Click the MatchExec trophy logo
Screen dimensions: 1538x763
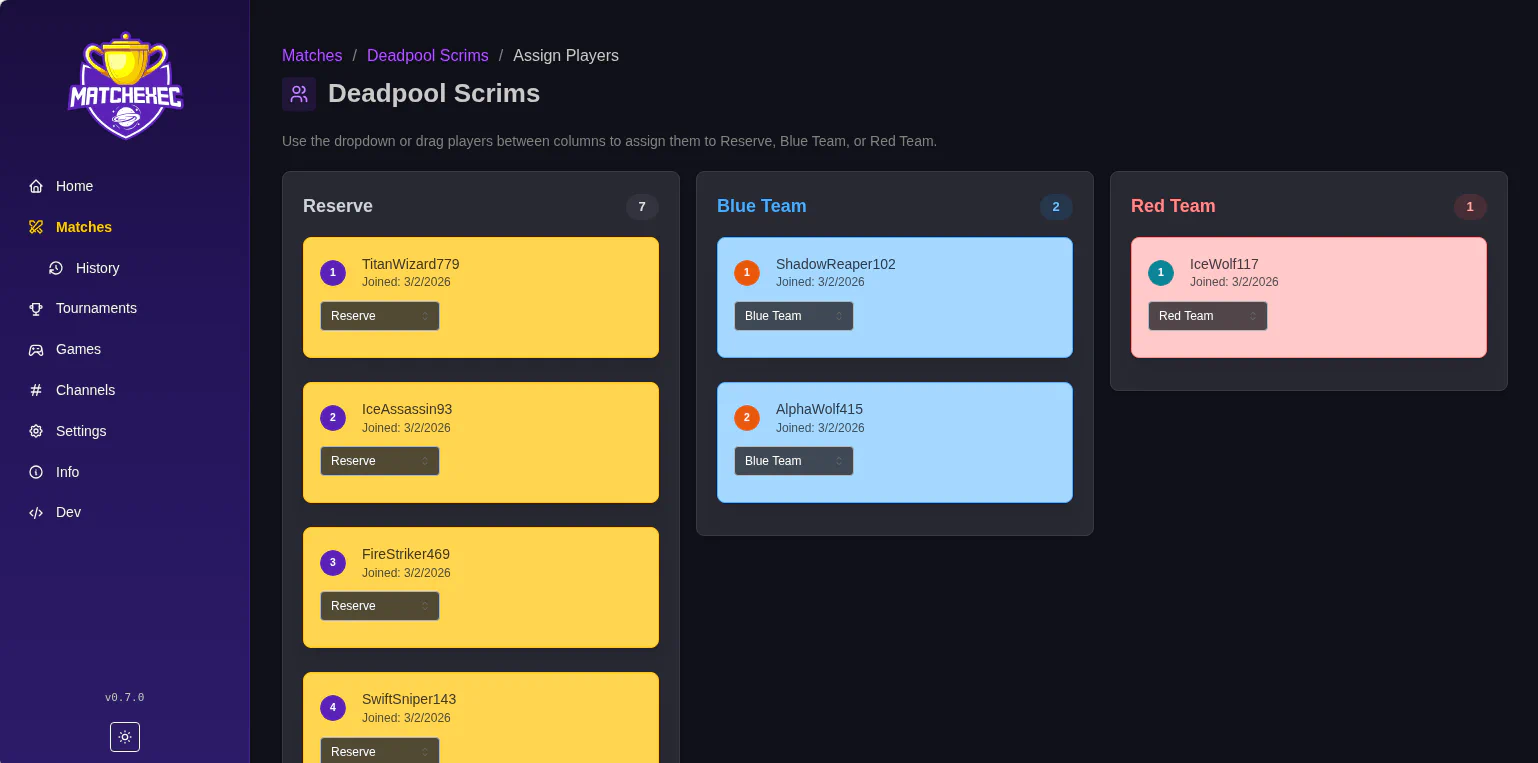click(x=125, y=86)
